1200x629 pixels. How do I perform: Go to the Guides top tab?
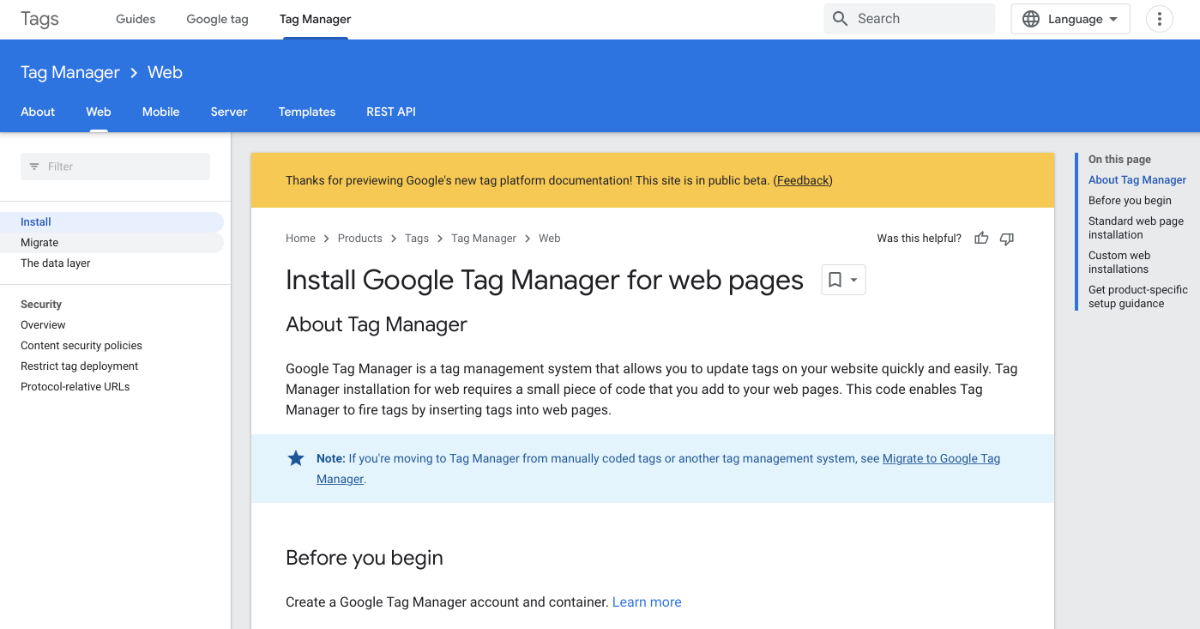pyautogui.click(x=136, y=19)
